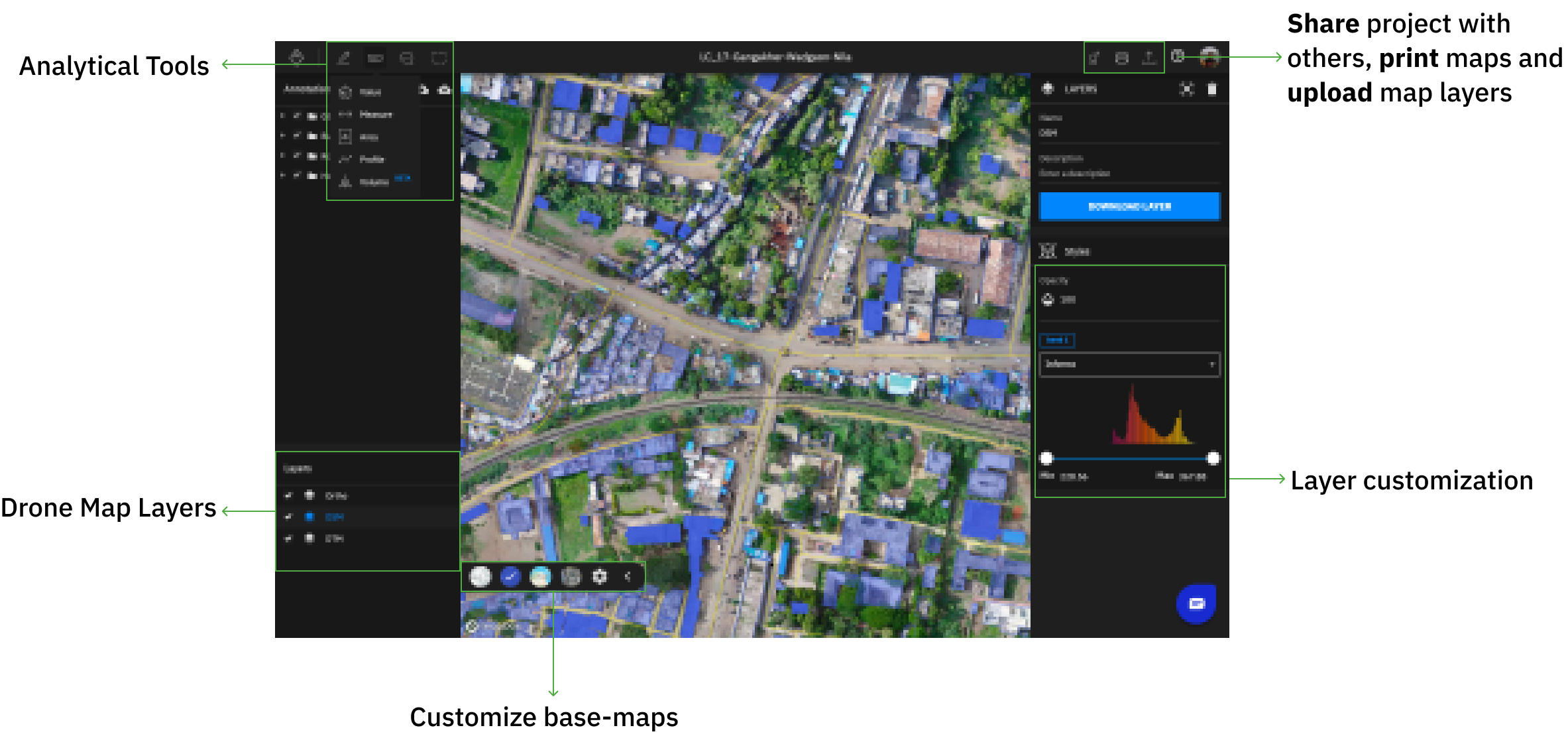Image resolution: width=1568 pixels, height=748 pixels.
Task: Open basemap settings gear icon
Action: [x=599, y=577]
